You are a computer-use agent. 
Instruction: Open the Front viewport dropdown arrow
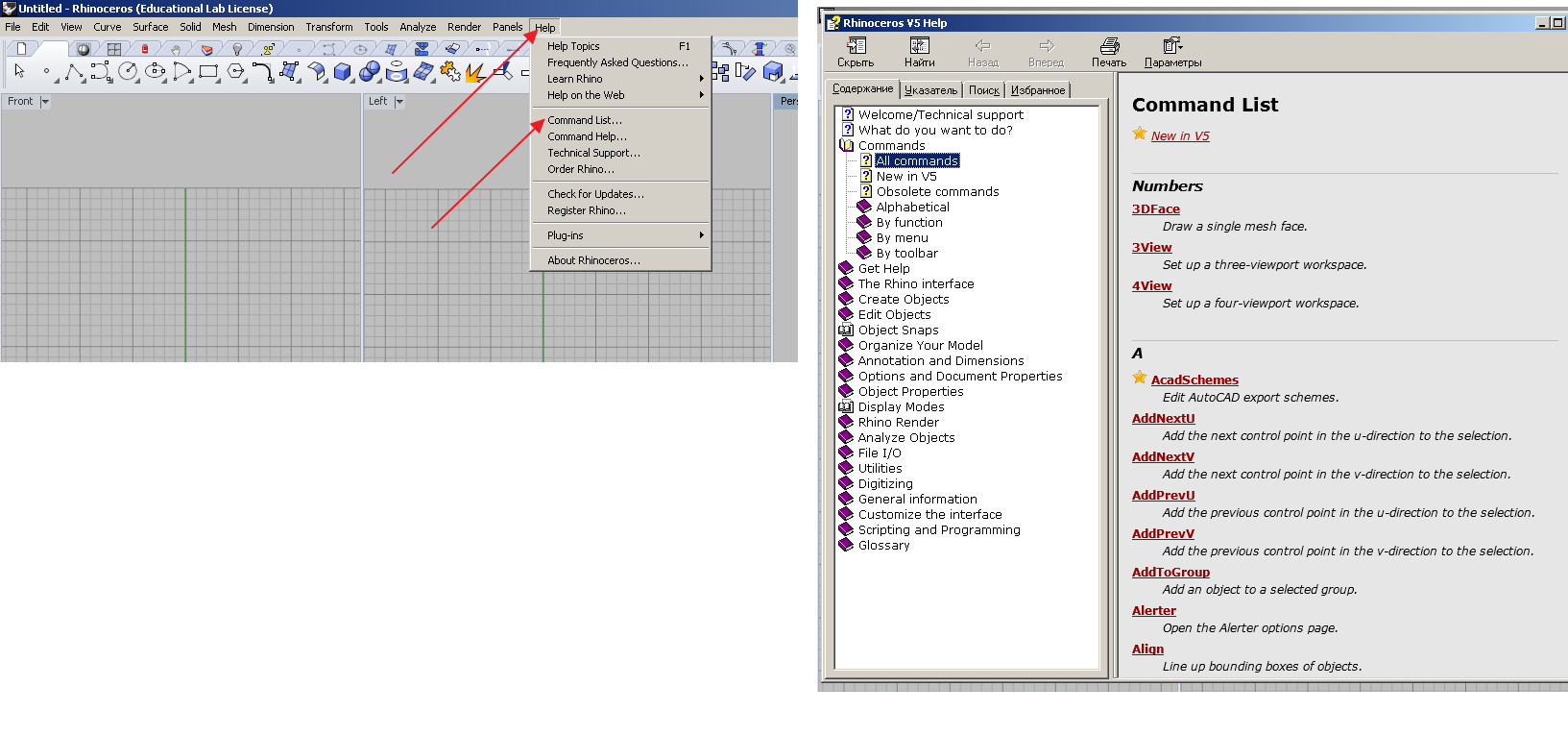pyautogui.click(x=45, y=102)
